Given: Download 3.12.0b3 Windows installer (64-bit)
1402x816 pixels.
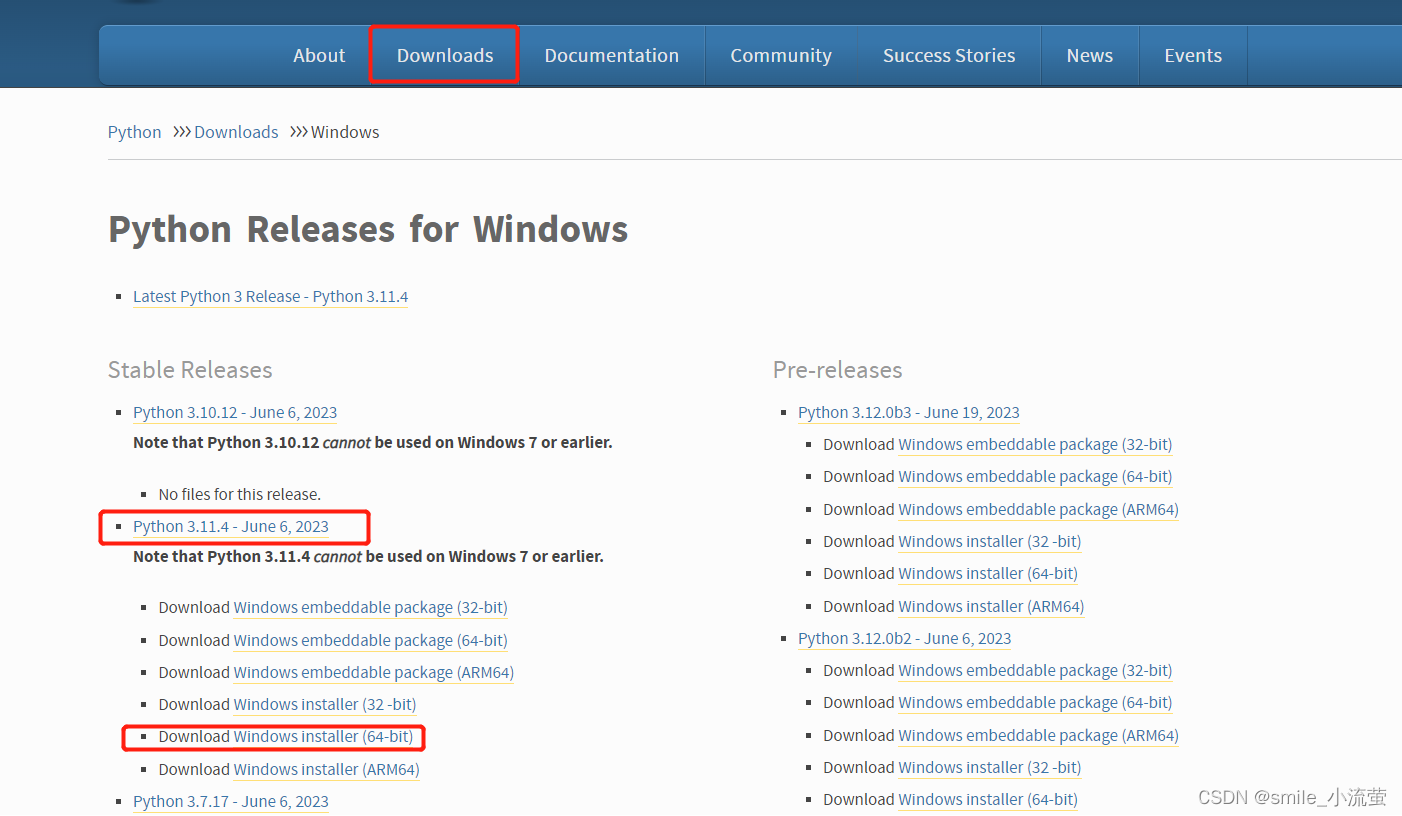Looking at the screenshot, I should pyautogui.click(x=988, y=574).
